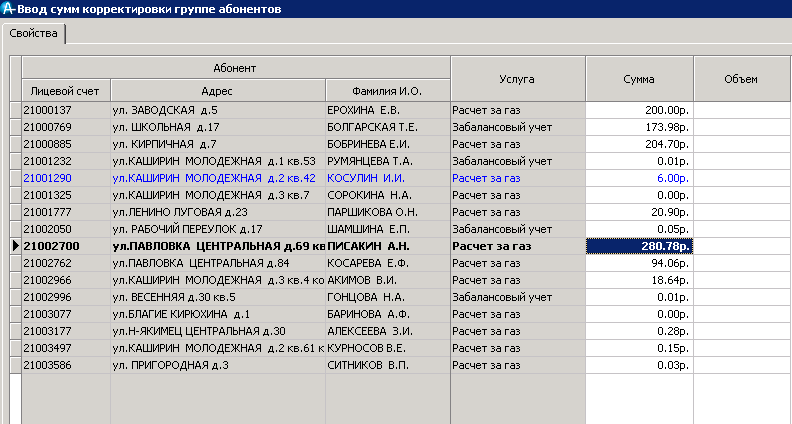792x424 pixels.
Task: Click the Сумма column header
Action: click(639, 79)
